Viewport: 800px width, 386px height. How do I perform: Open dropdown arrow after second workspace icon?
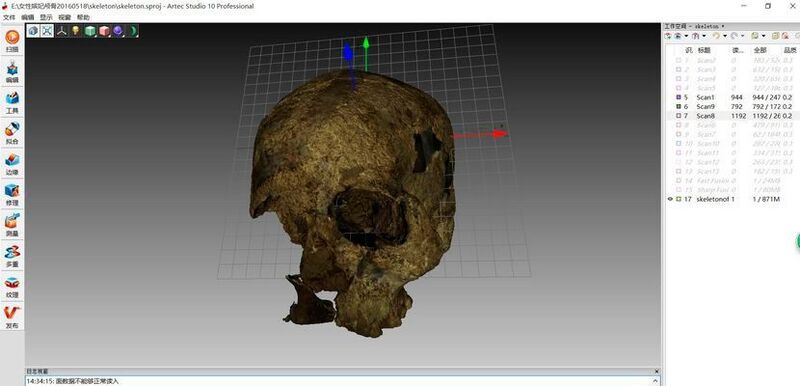point(686,36)
